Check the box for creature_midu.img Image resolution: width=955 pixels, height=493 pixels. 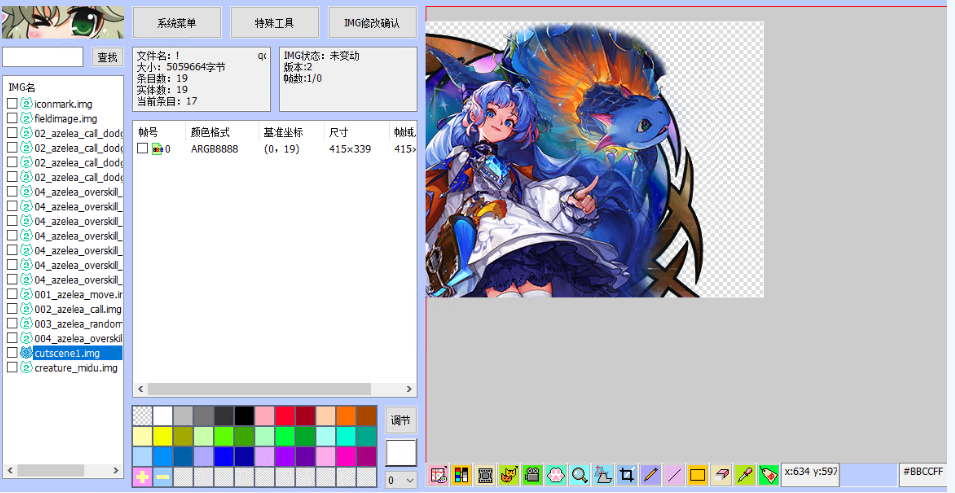pyautogui.click(x=12, y=367)
